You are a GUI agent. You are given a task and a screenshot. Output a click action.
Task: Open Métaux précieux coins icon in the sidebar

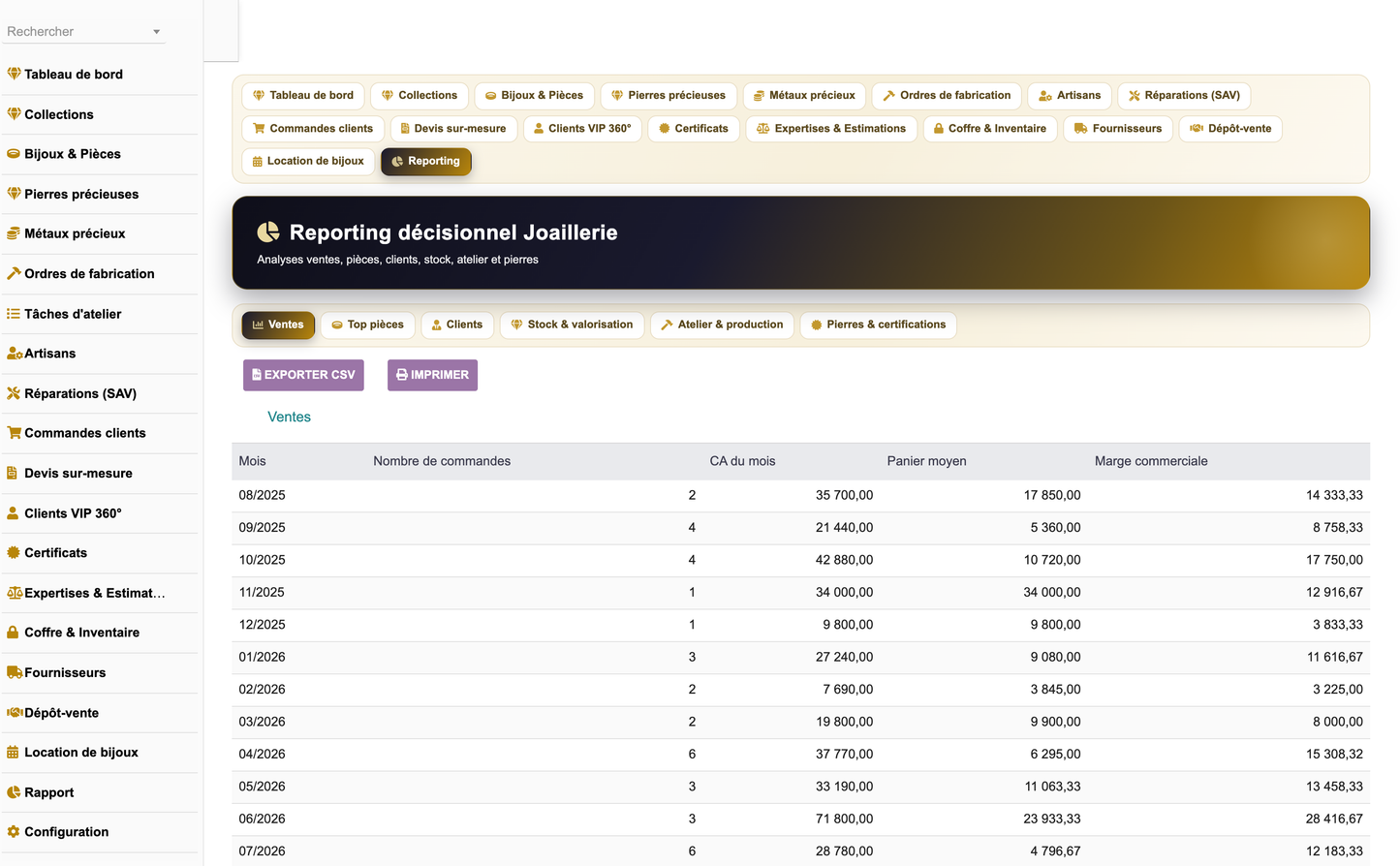pyautogui.click(x=14, y=233)
